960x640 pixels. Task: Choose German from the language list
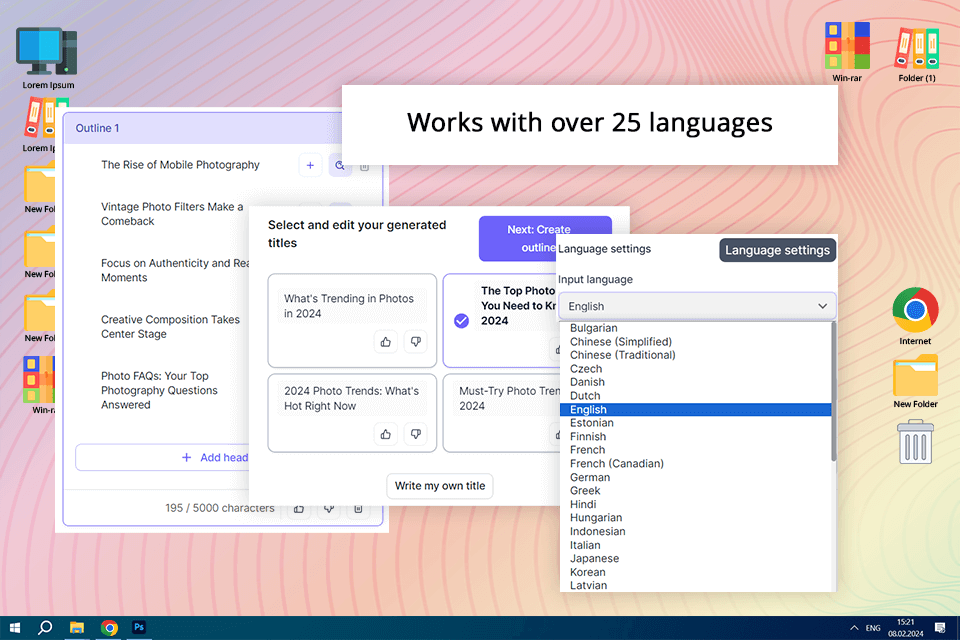[x=590, y=477]
